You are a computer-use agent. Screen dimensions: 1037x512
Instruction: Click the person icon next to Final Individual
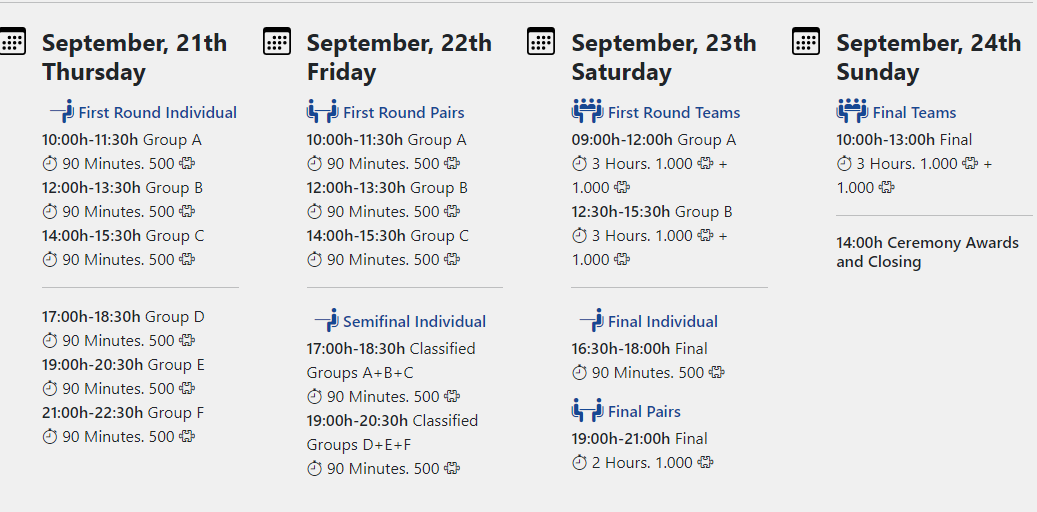[591, 320]
